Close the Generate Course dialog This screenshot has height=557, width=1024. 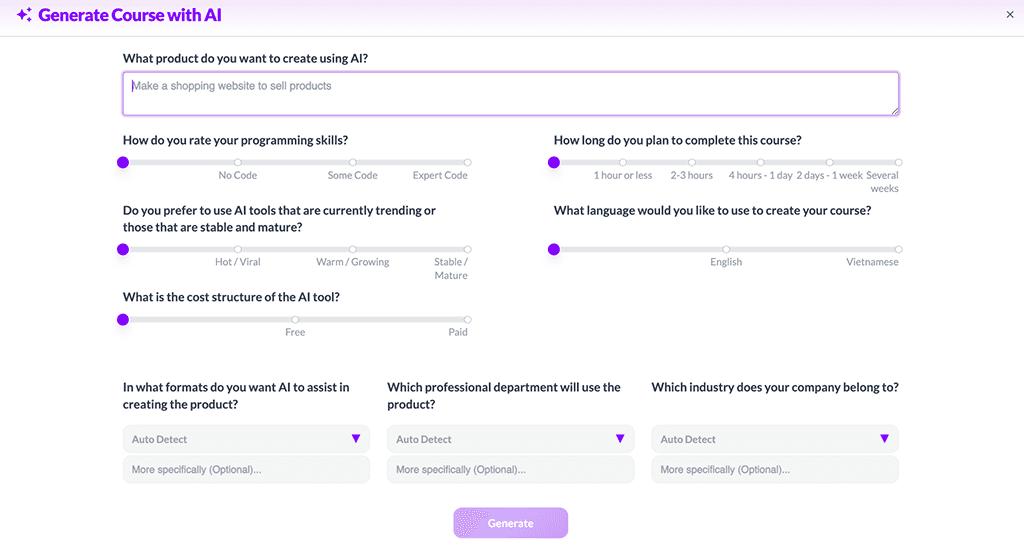[x=1009, y=15]
